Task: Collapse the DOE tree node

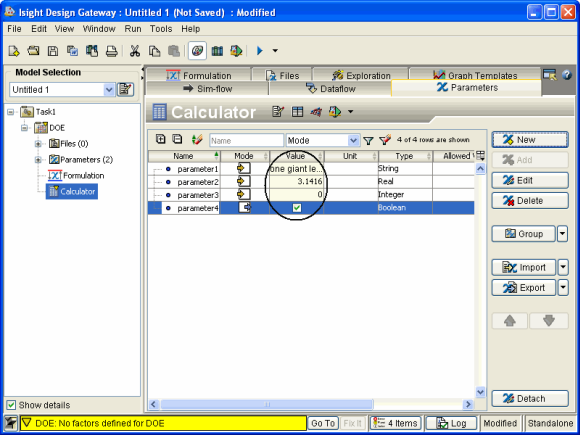Action: click(x=24, y=128)
